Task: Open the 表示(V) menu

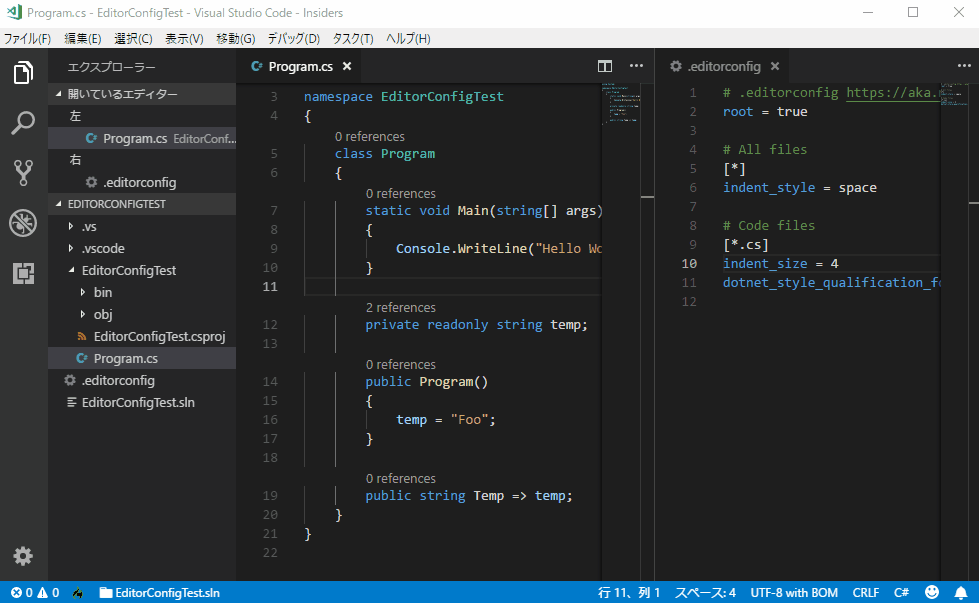Action: coord(184,39)
